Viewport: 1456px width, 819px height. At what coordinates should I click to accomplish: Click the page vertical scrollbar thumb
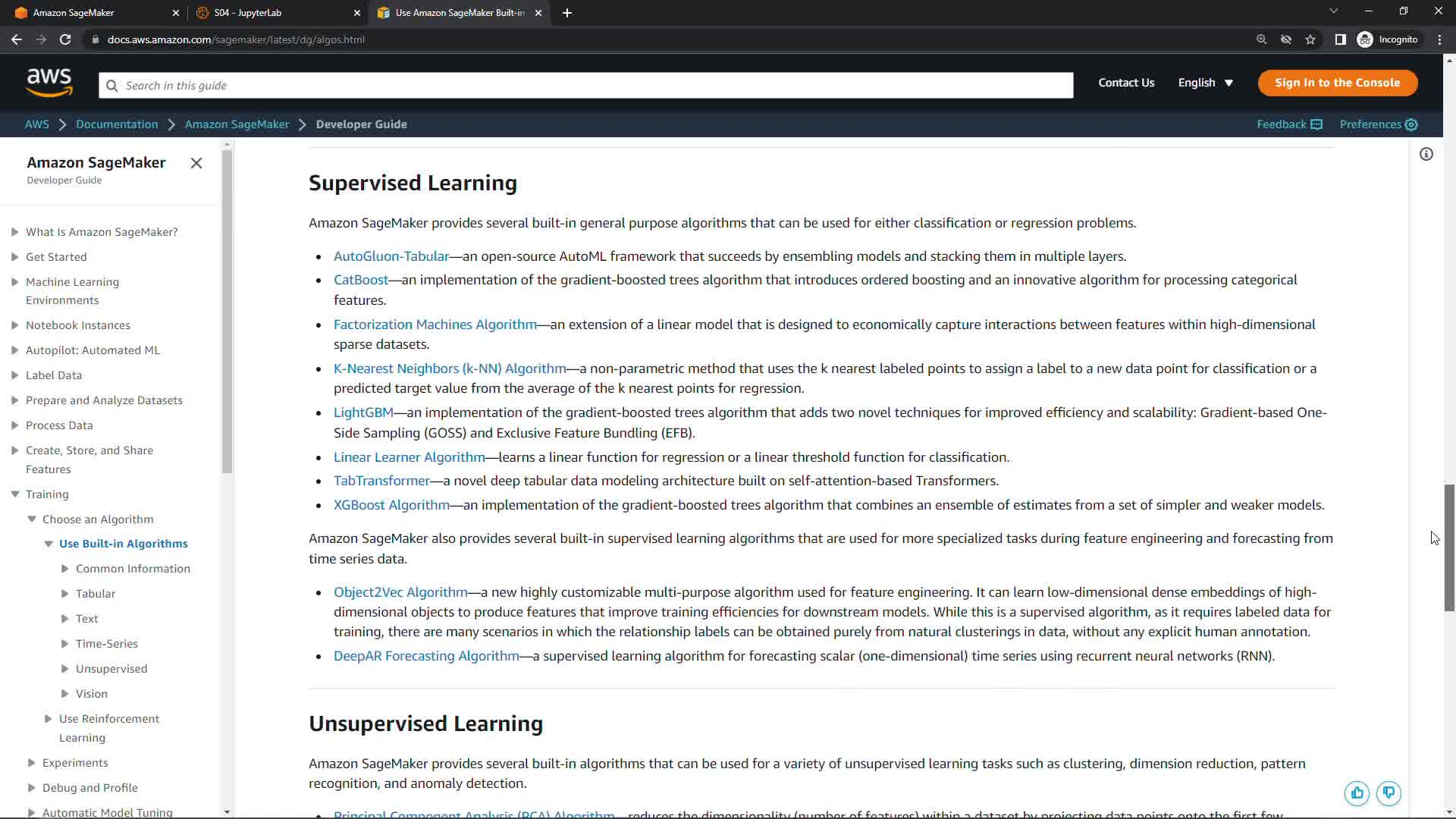point(1449,546)
